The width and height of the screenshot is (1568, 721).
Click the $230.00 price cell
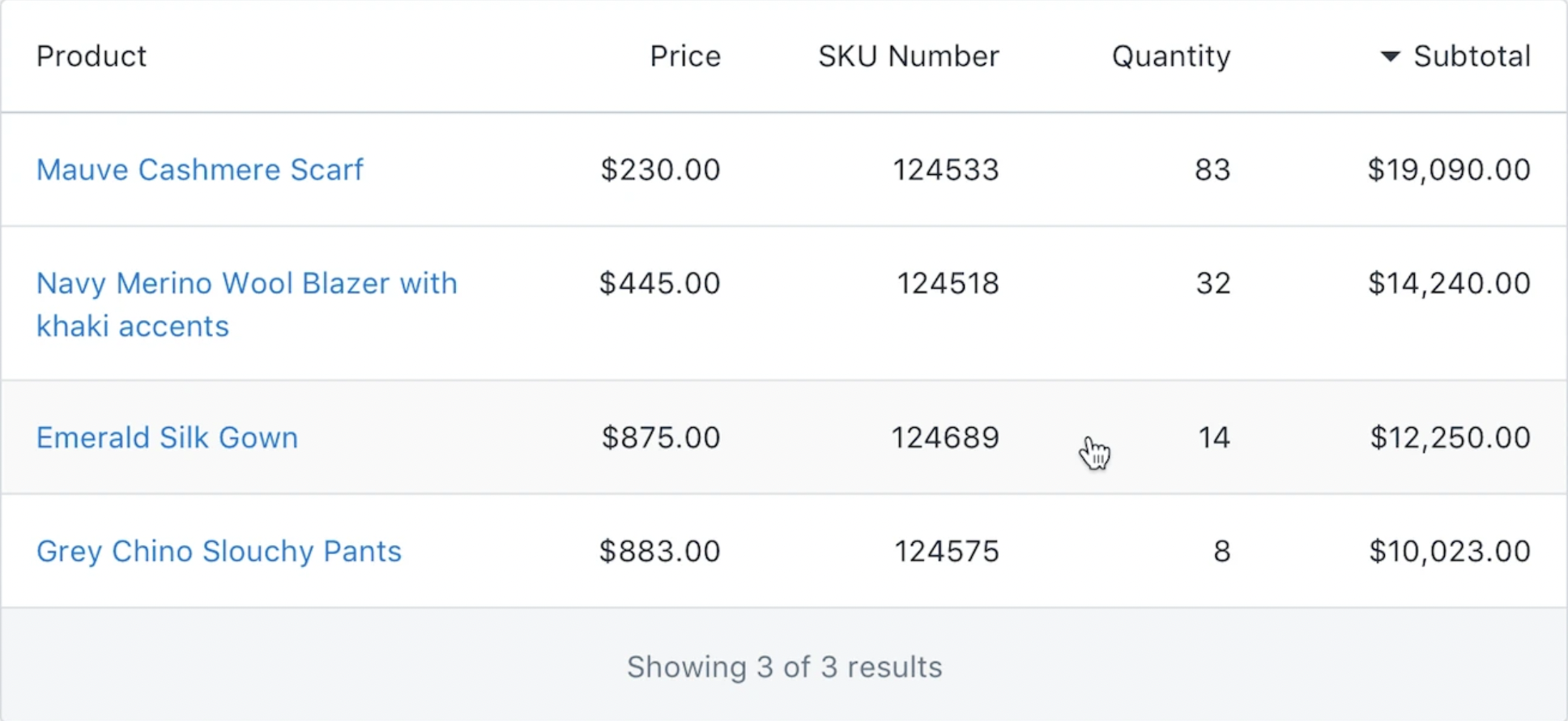click(x=660, y=170)
